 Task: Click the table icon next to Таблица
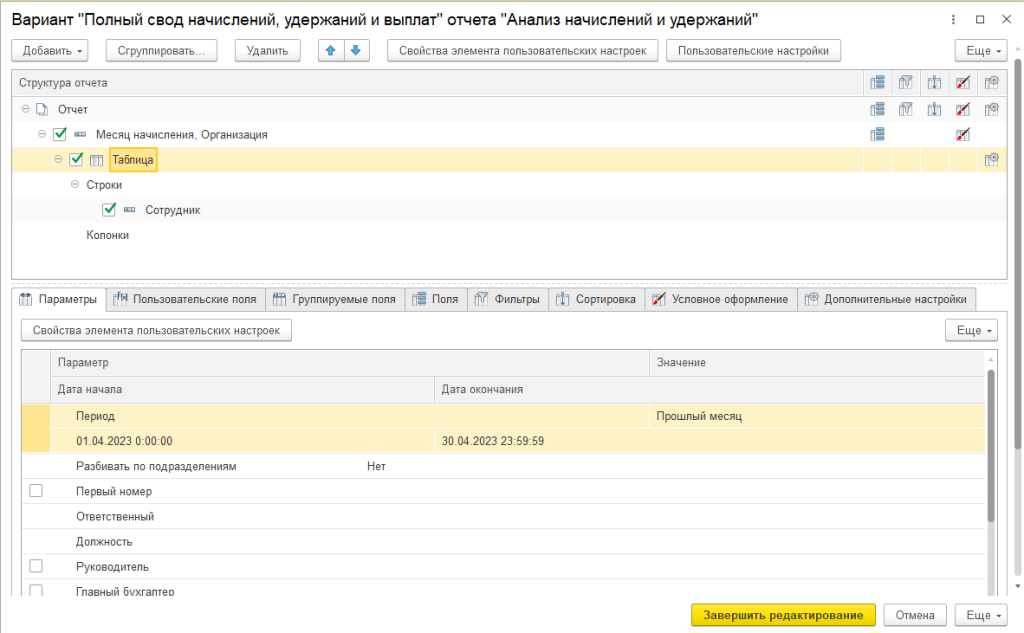(x=97, y=160)
